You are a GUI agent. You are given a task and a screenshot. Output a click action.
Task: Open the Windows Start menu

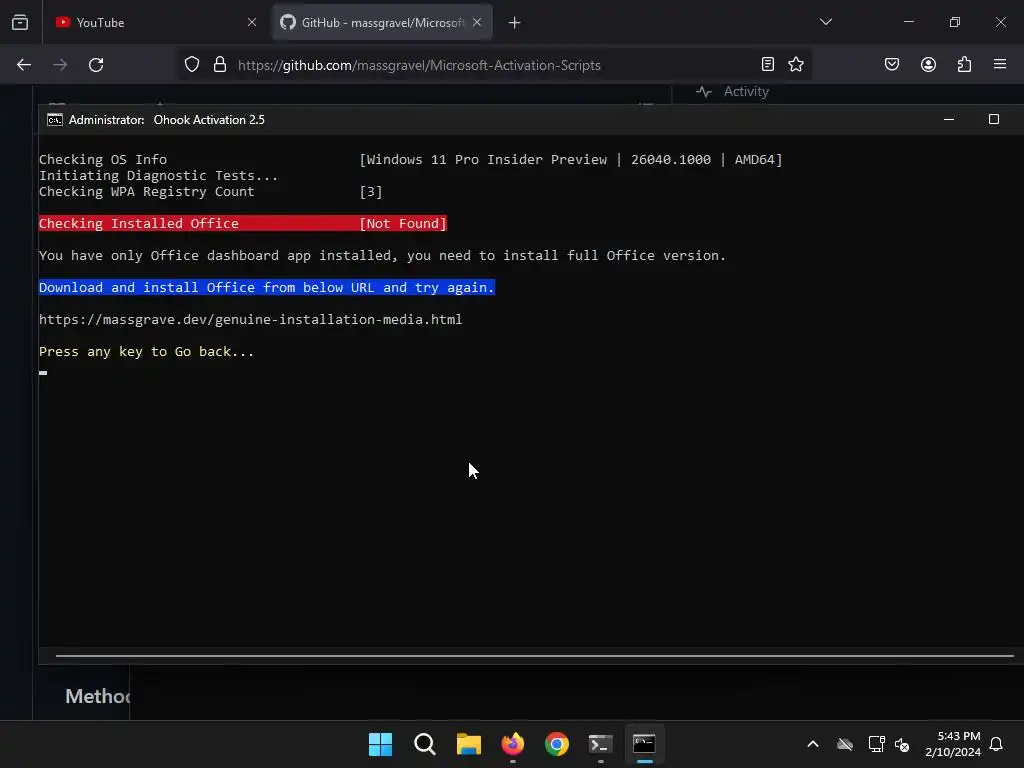pos(380,744)
